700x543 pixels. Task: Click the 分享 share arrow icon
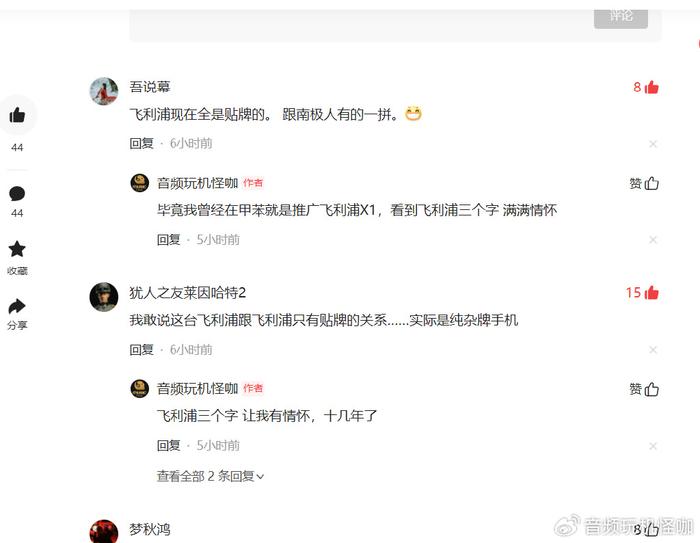click(x=17, y=306)
